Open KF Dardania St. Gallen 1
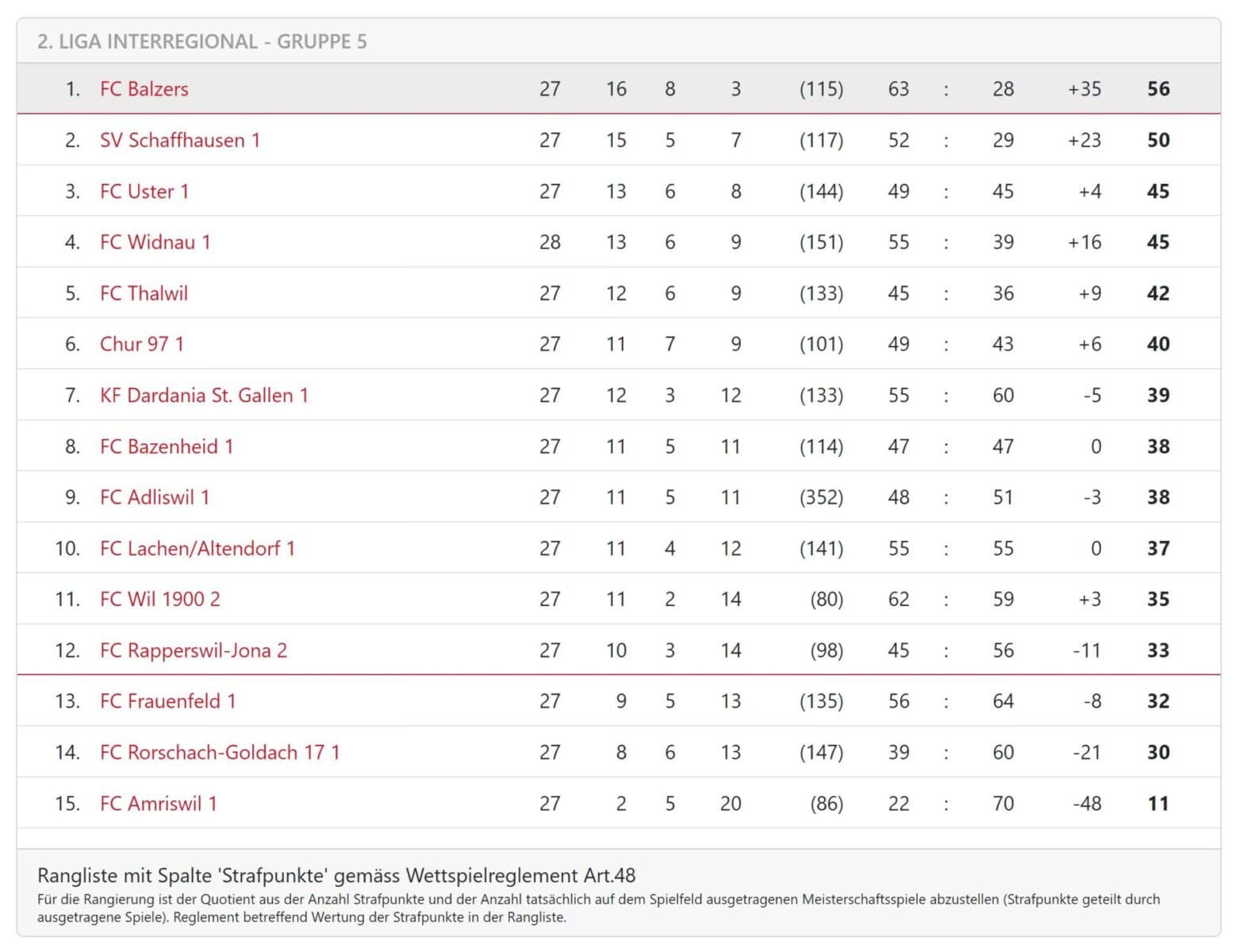This screenshot has width=1239, height=952. (x=205, y=395)
